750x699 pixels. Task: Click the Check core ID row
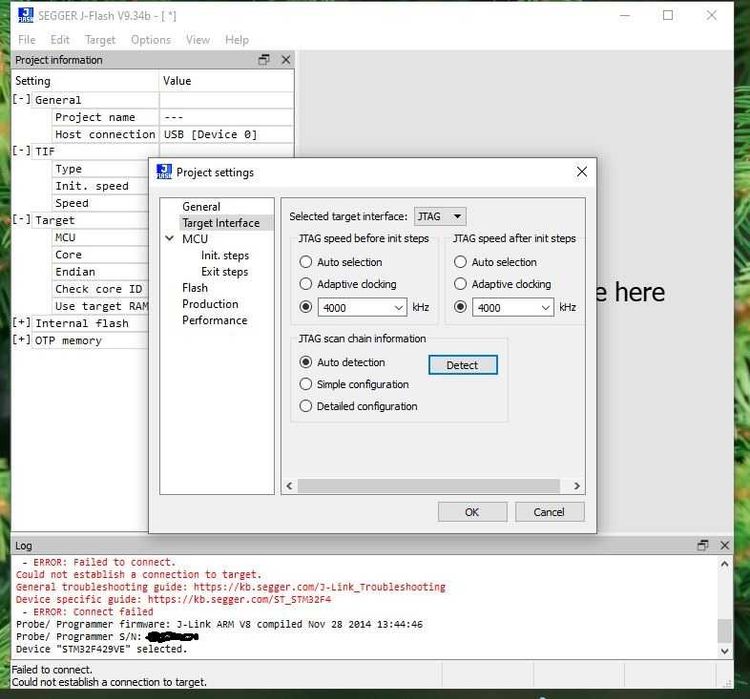pyautogui.click(x=99, y=289)
